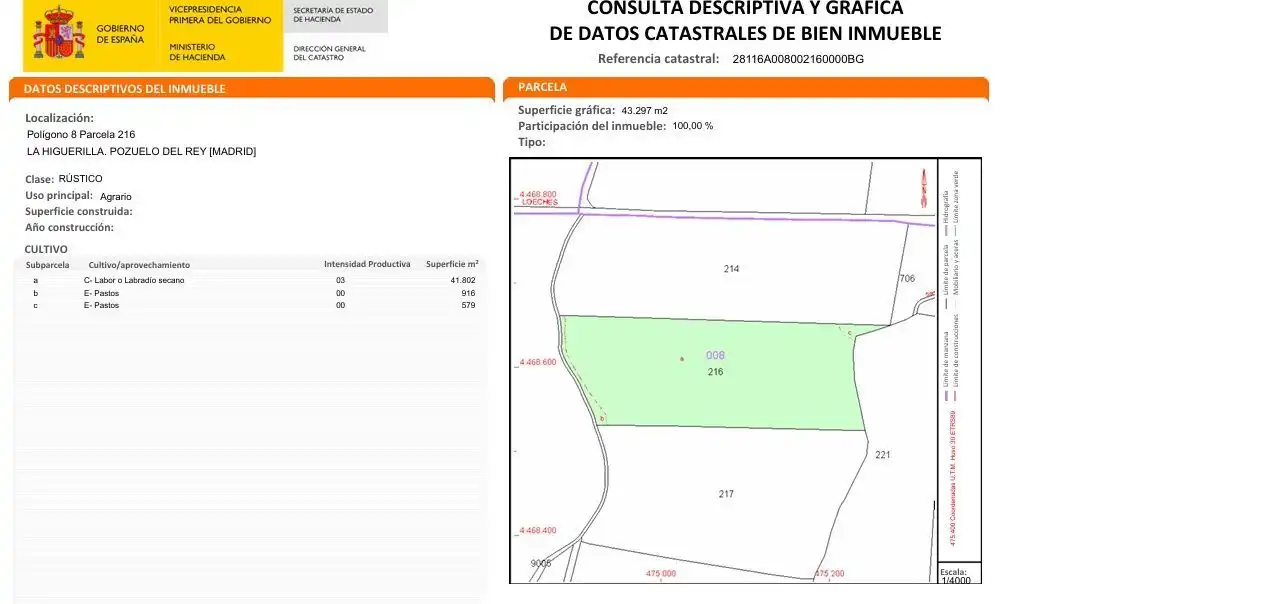The width and height of the screenshot is (1280, 604).
Task: Click the Coordenadas U.T.M. Huso 30 legend text
Action: point(953,477)
